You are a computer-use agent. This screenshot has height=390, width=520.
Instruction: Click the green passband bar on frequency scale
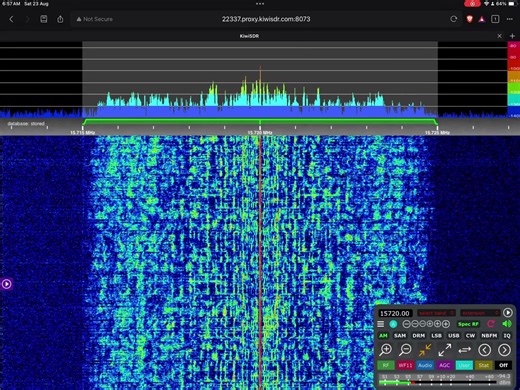click(x=260, y=121)
